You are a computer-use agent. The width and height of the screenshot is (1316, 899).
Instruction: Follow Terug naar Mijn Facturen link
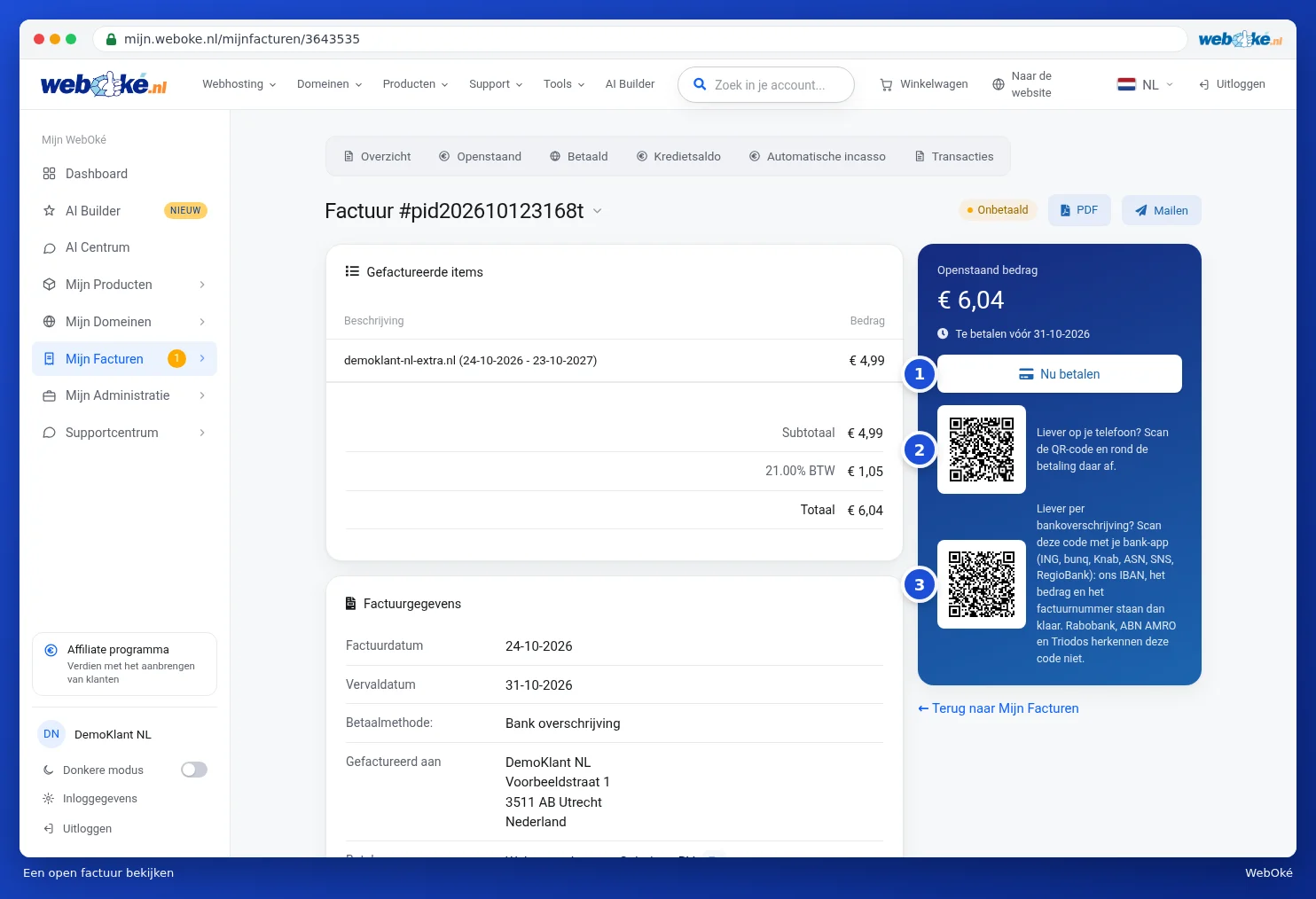pos(999,708)
